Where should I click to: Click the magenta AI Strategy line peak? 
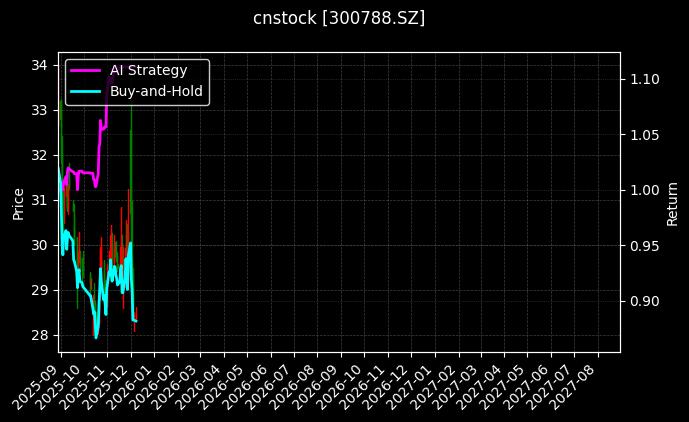pos(108,78)
